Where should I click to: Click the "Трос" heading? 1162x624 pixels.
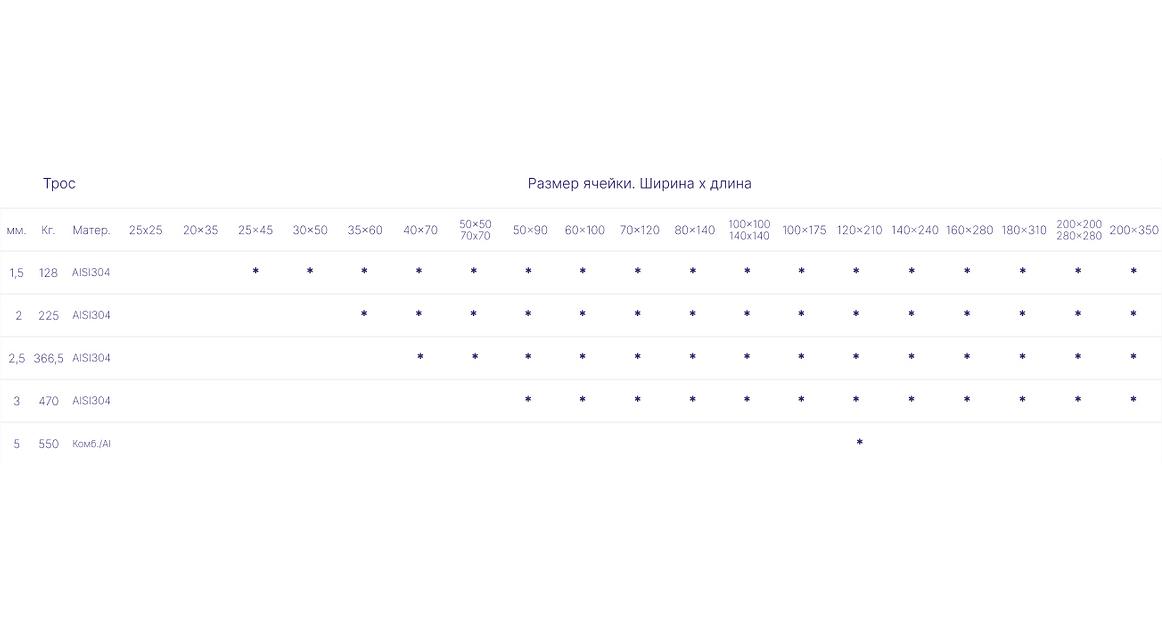59,183
